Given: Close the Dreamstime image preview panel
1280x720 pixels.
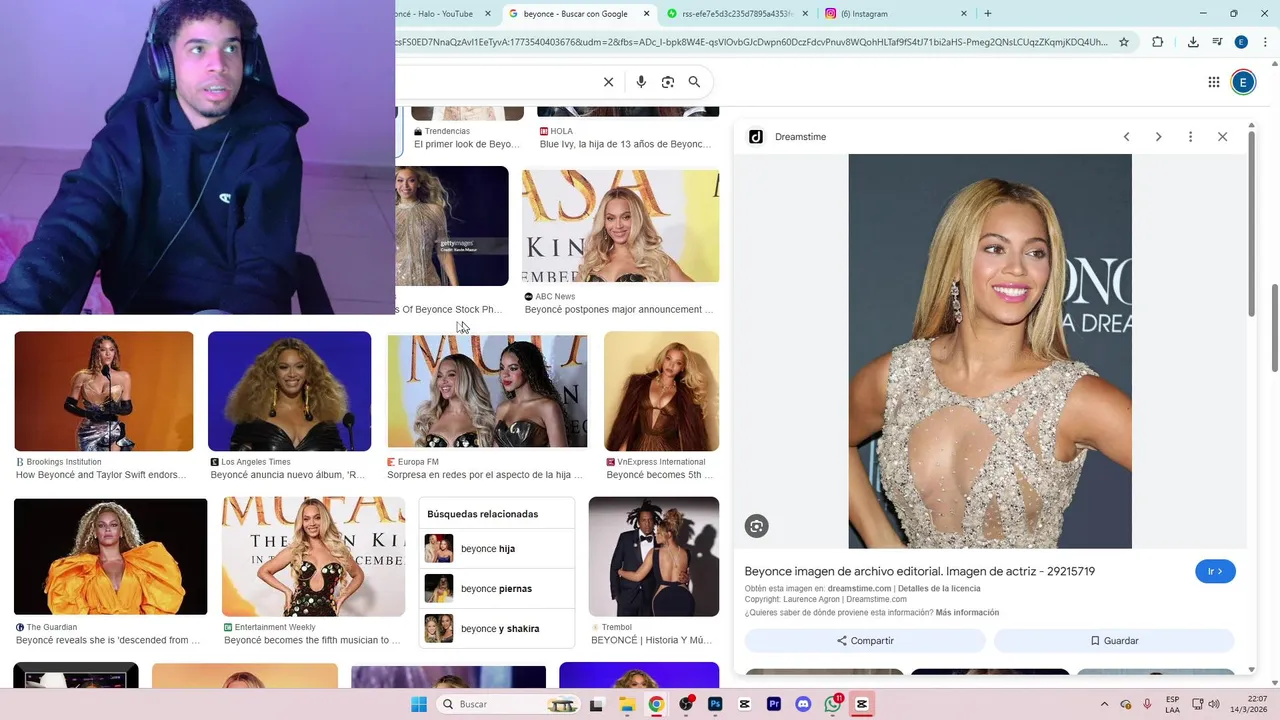Looking at the screenshot, I should point(1222,137).
